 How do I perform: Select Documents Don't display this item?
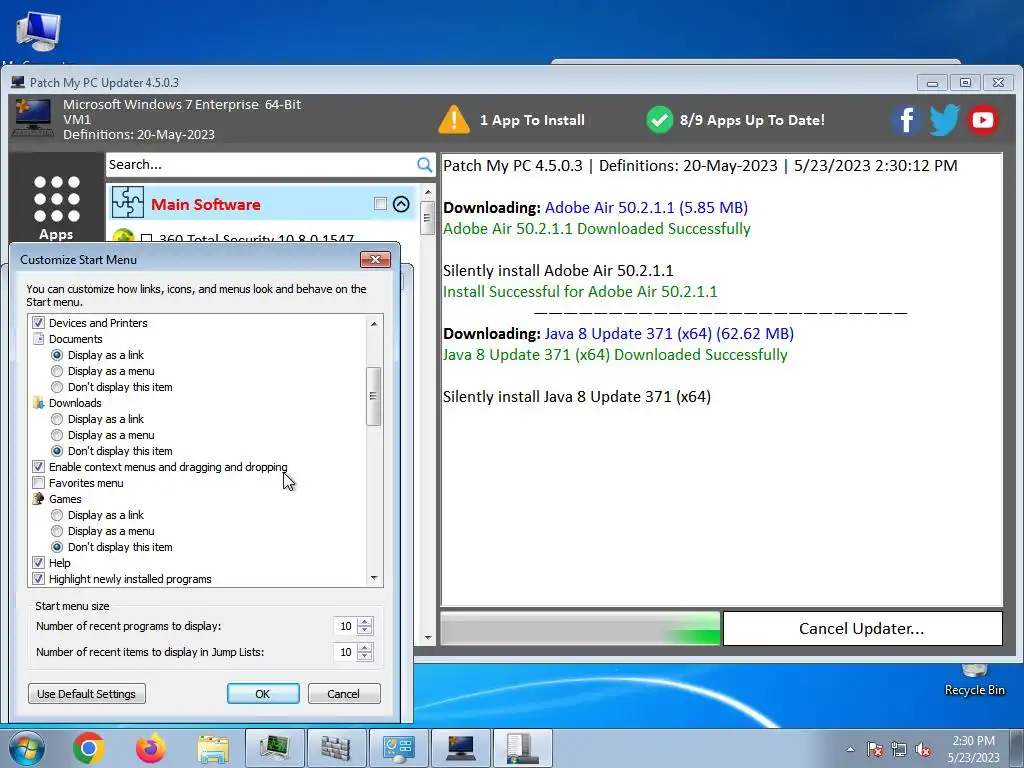(57, 387)
